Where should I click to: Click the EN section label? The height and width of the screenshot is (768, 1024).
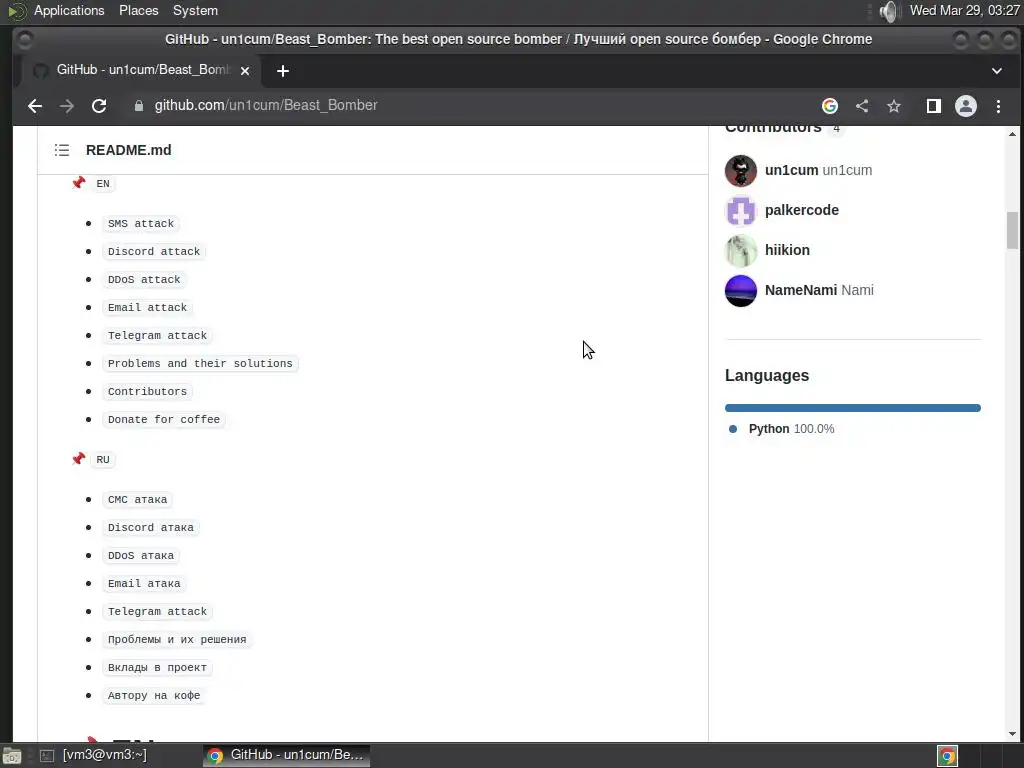[103, 184]
